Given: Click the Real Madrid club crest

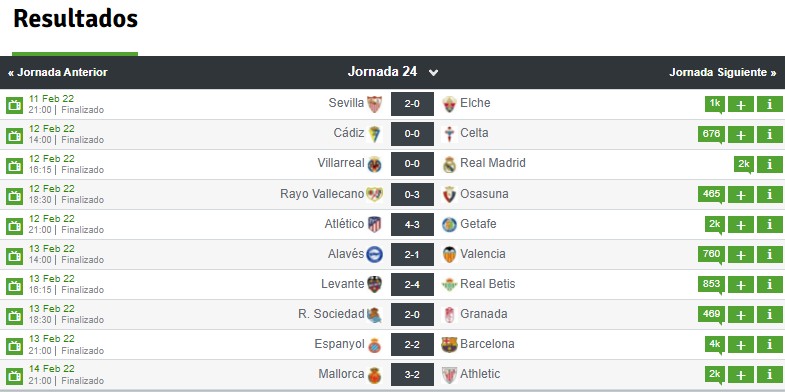Looking at the screenshot, I should pyautogui.click(x=449, y=164).
